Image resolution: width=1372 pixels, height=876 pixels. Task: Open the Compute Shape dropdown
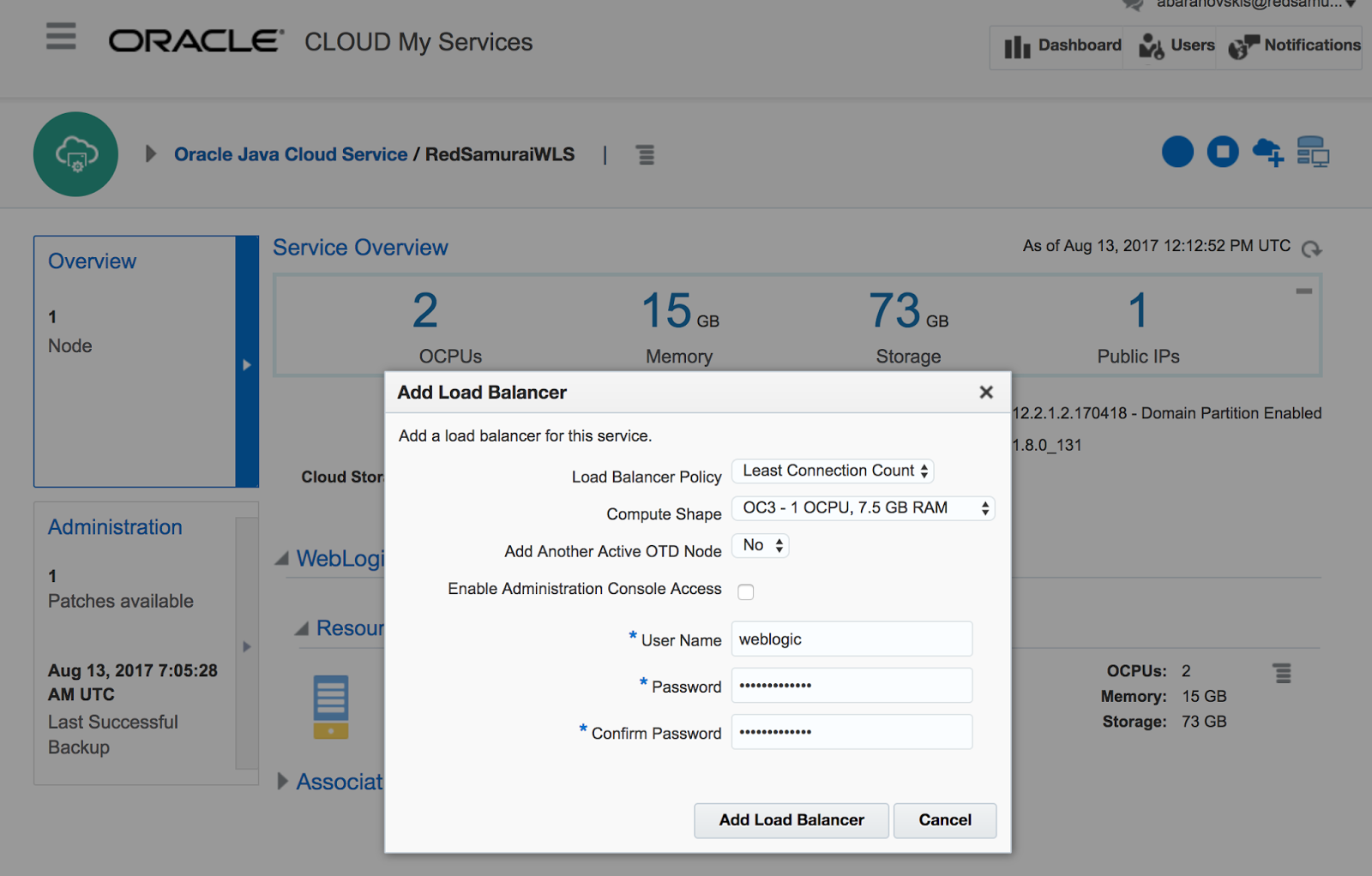point(862,507)
